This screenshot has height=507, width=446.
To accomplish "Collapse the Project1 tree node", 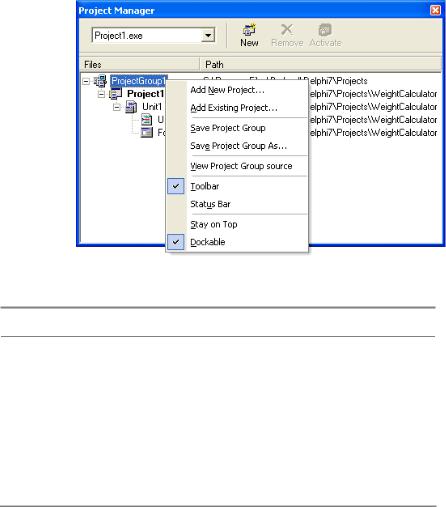I will pos(101,94).
